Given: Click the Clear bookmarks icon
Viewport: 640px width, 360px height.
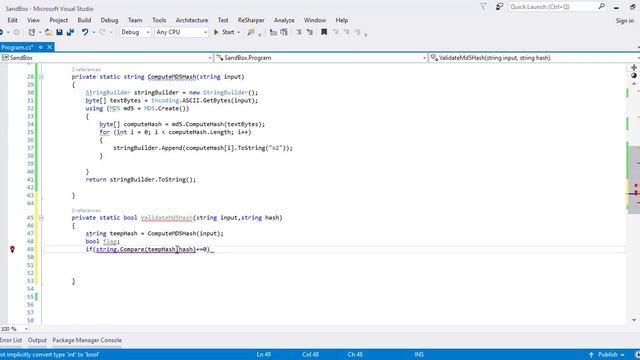Looking at the screenshot, I should tap(357, 32).
